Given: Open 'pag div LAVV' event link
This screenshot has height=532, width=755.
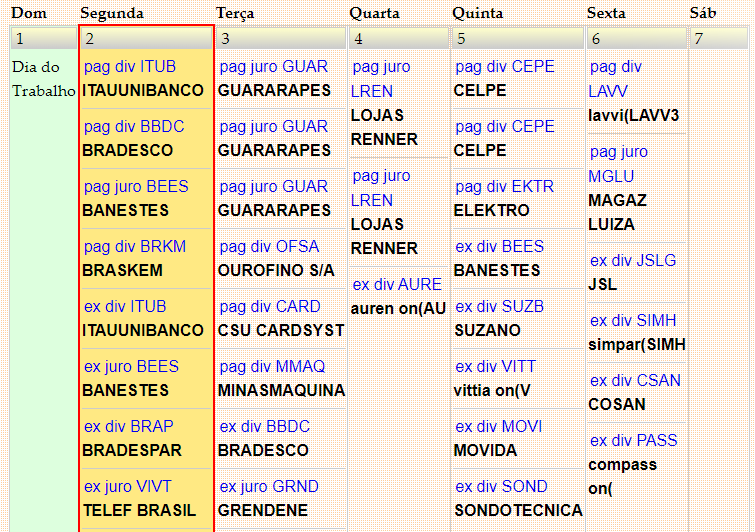Looking at the screenshot, I should click(615, 79).
